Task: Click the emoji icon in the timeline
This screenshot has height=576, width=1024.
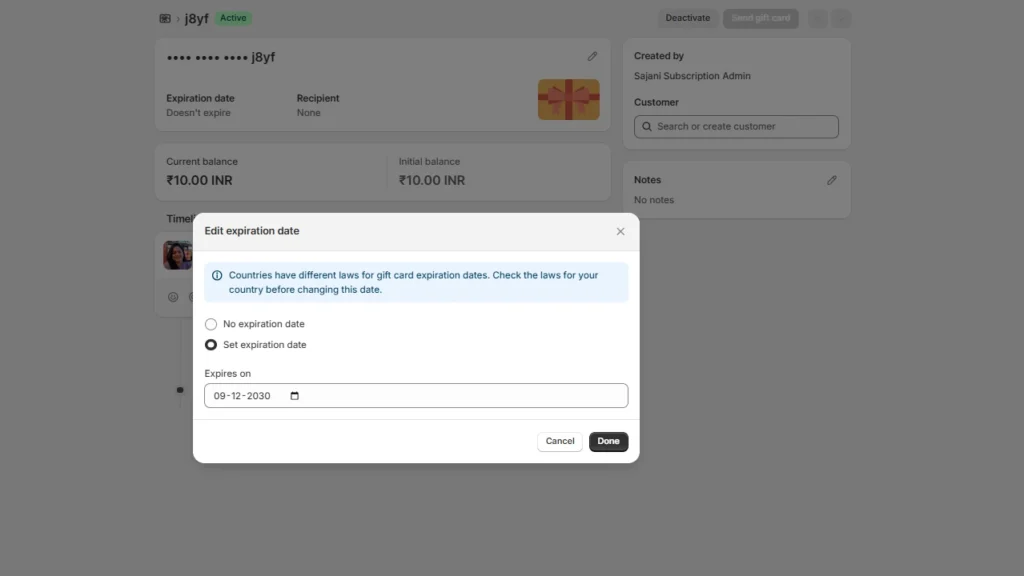Action: point(173,296)
